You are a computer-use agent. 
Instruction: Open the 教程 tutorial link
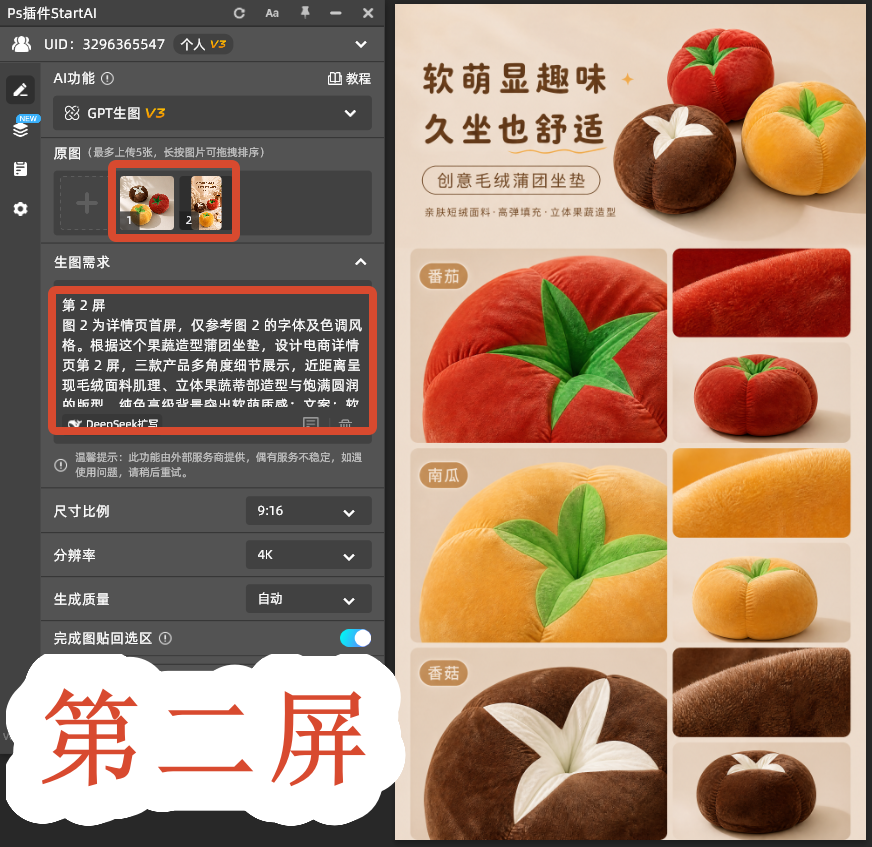(x=349, y=78)
